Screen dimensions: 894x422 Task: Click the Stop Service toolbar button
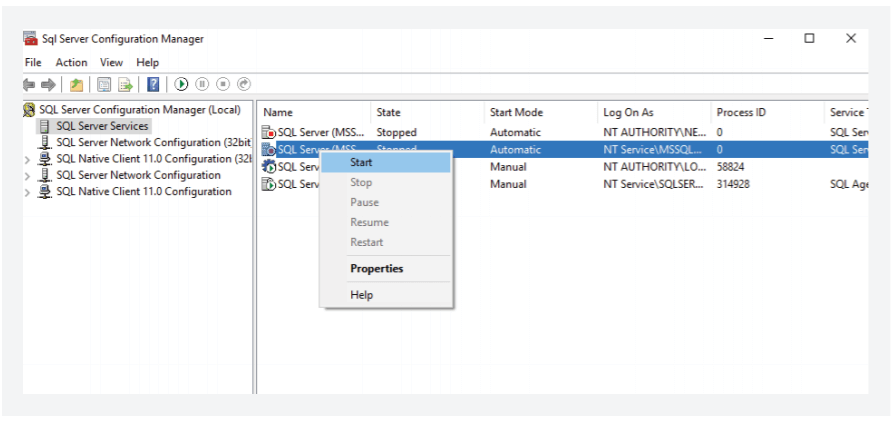click(x=223, y=84)
